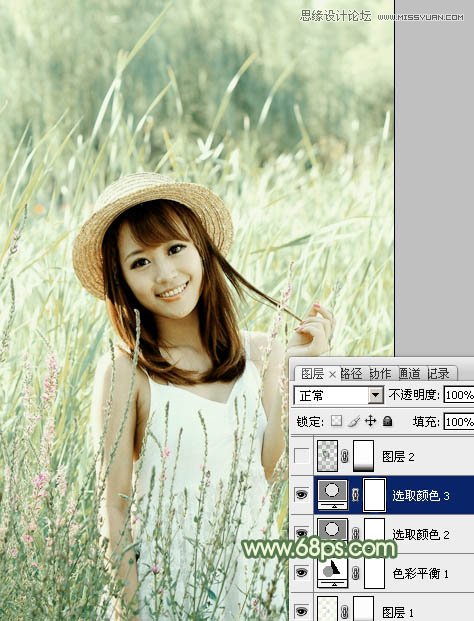
Task: Switch to the 动作 tab
Action: click(x=380, y=373)
